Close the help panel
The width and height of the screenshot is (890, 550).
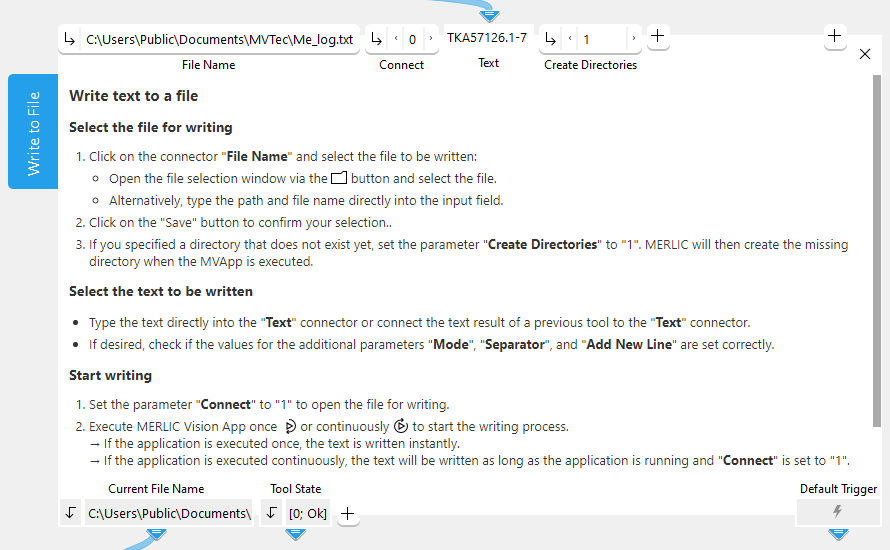click(865, 54)
